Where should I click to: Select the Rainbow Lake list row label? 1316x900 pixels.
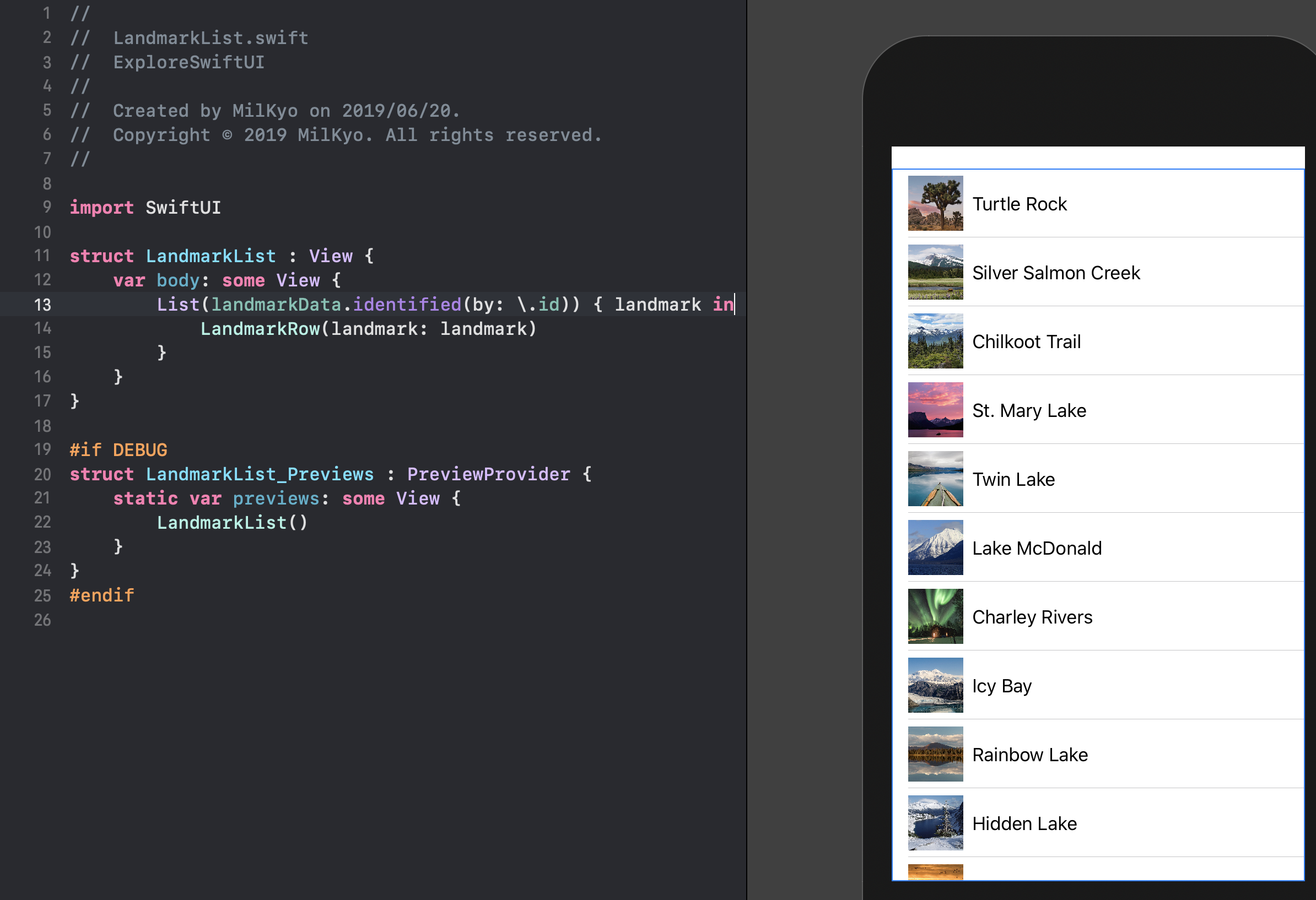1029,755
